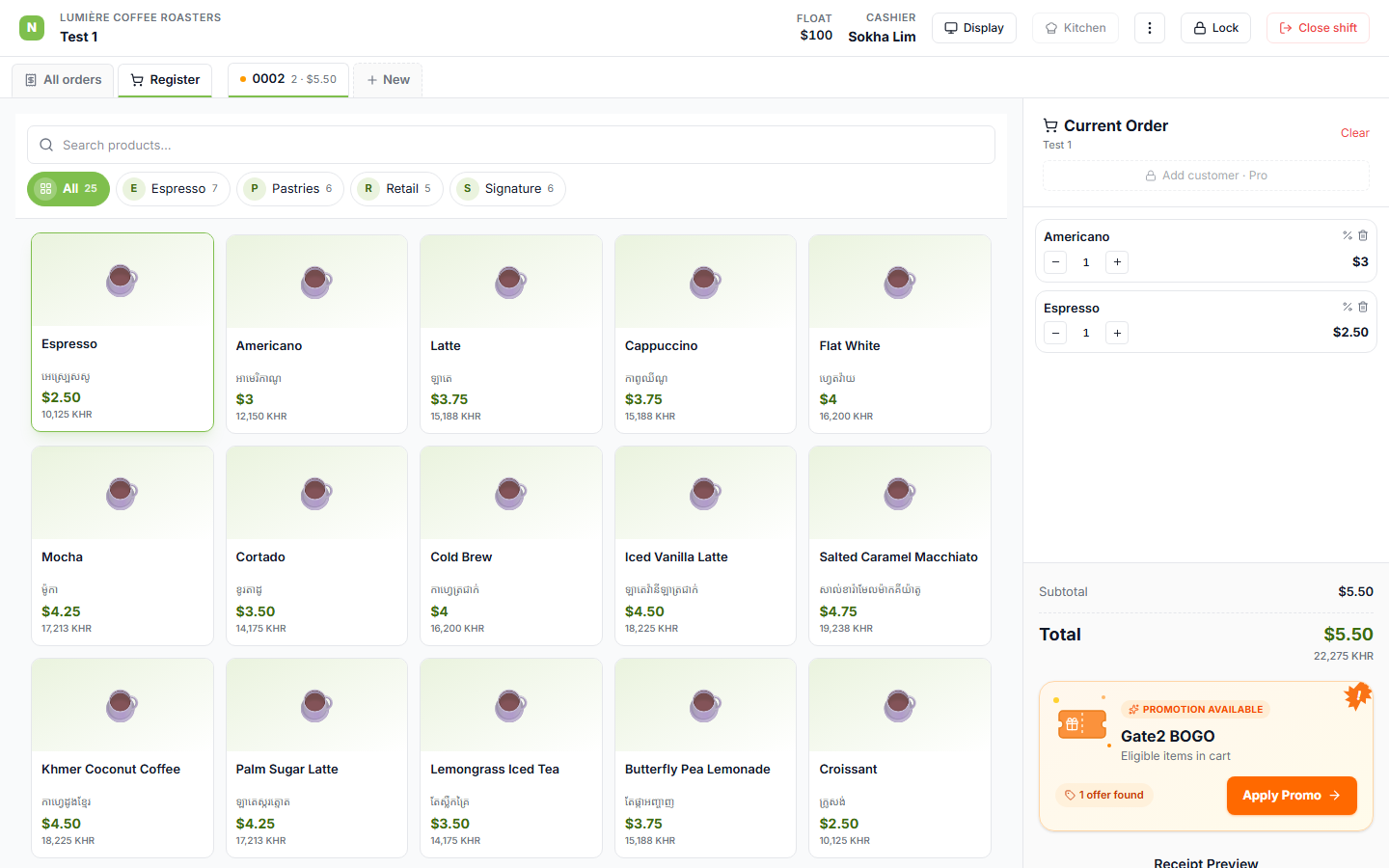Add Cold Brew to the order

click(511, 546)
